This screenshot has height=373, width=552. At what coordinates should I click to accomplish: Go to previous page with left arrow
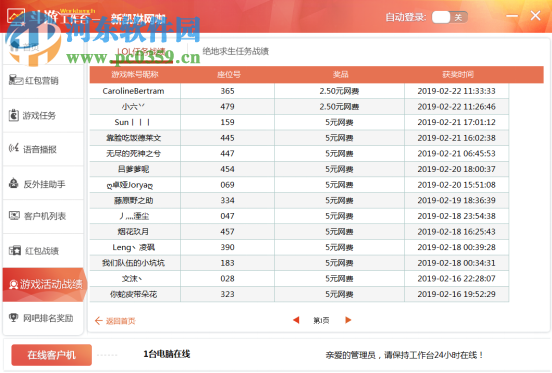296,320
